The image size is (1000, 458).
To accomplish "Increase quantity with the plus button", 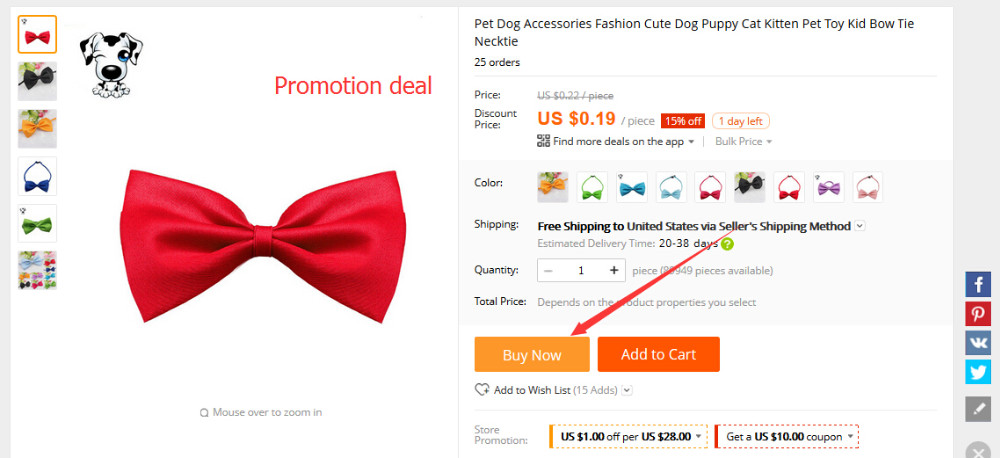I will (613, 270).
